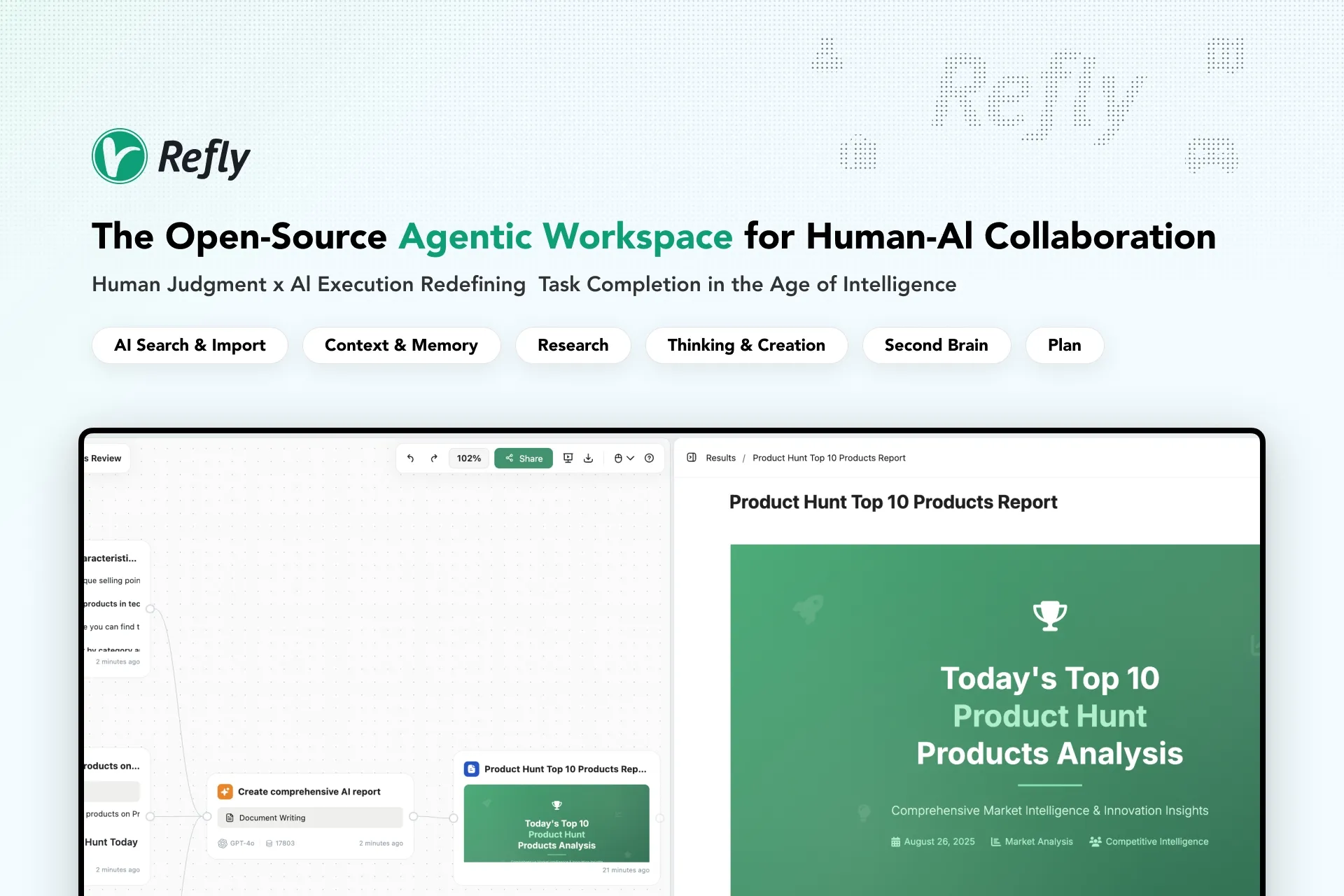Click the 21 minutes ago timestamp

[626, 870]
